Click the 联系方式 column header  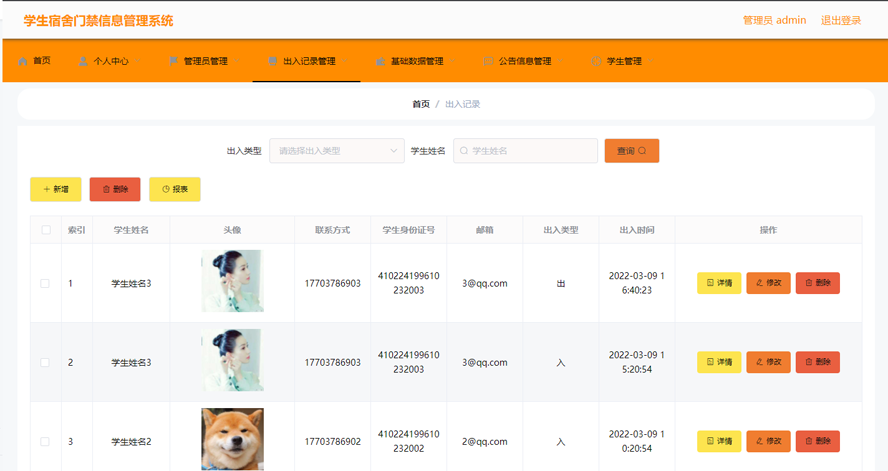click(332, 230)
